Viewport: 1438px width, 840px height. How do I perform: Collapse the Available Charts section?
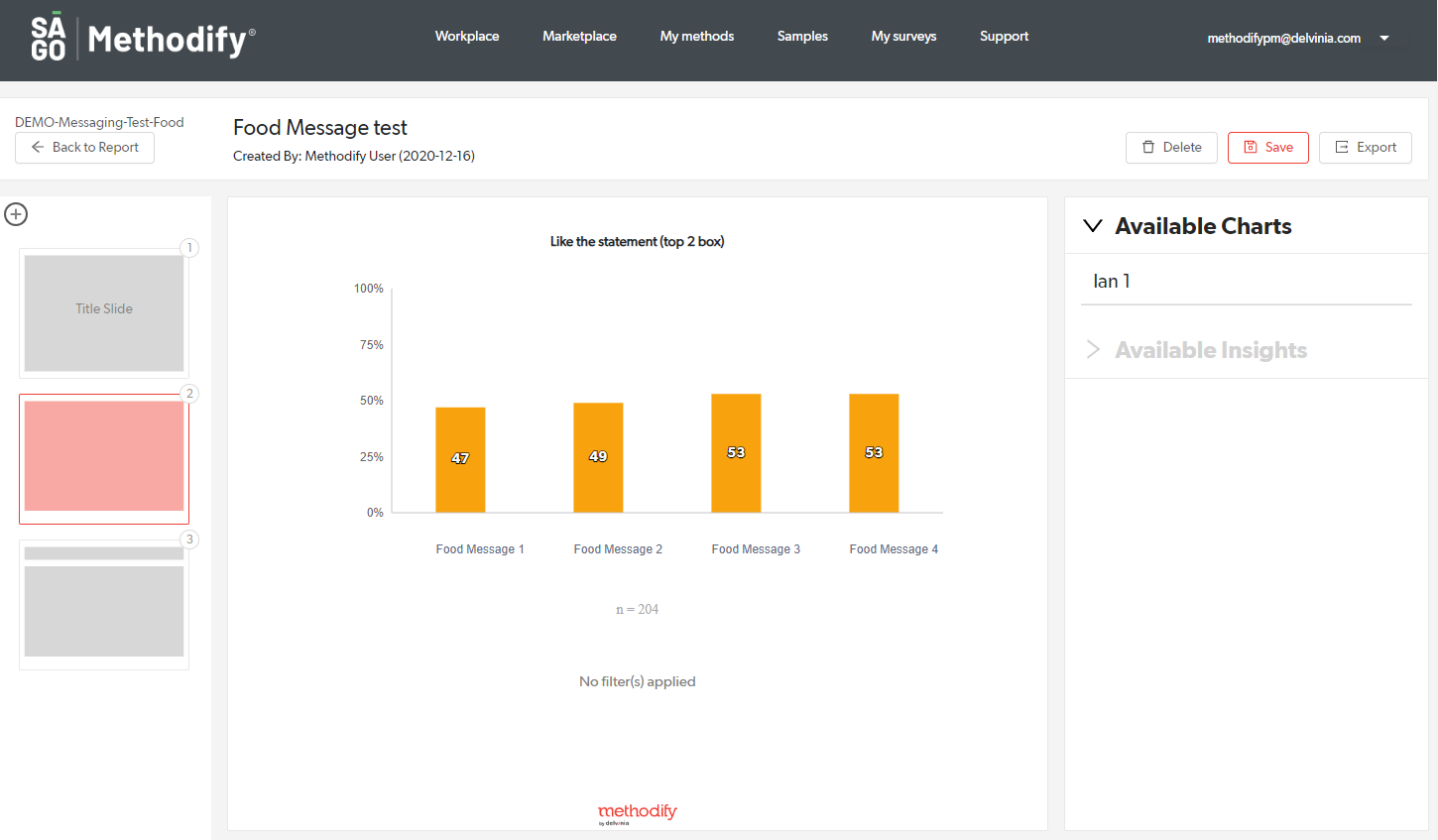point(1093,226)
